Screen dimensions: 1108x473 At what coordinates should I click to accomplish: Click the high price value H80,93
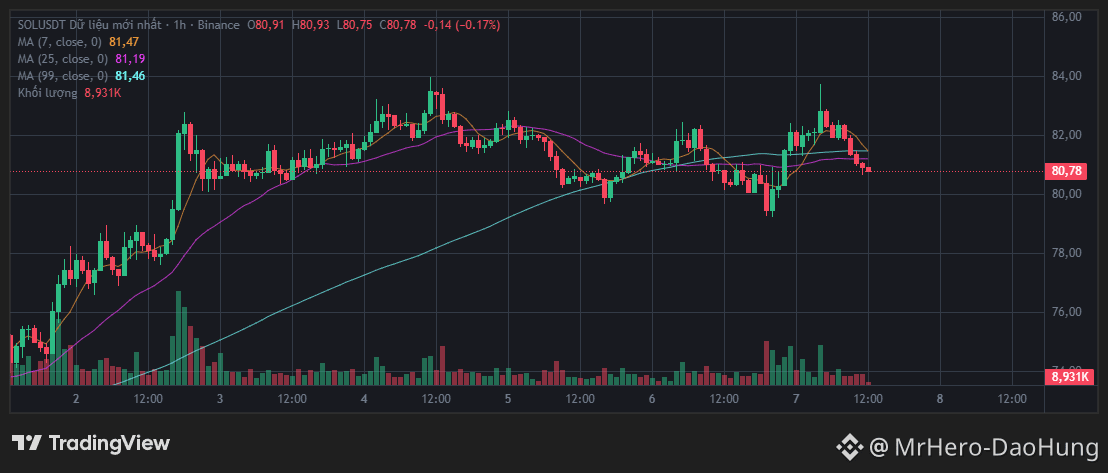point(311,25)
